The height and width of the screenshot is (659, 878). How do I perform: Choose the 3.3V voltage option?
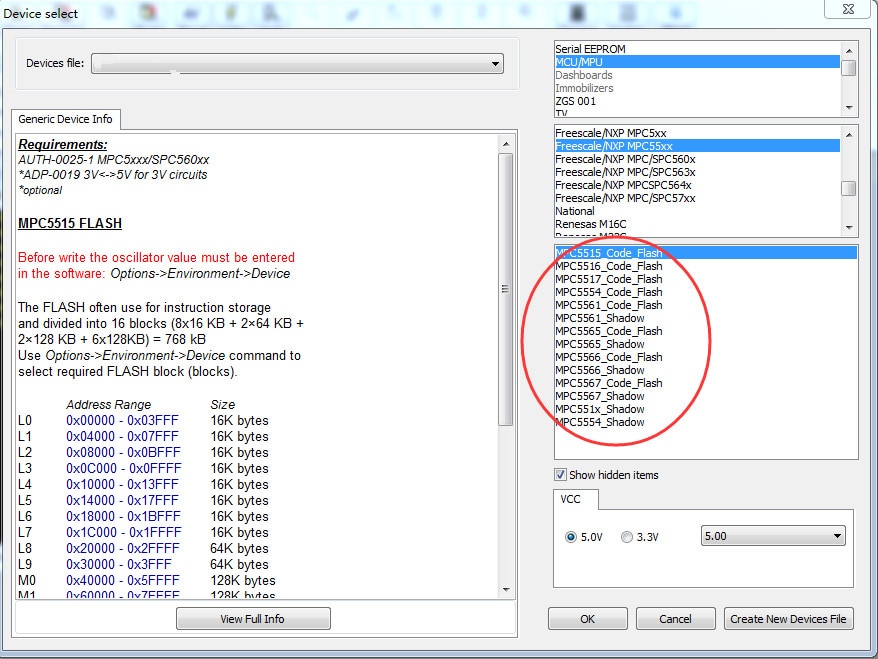[x=627, y=537]
